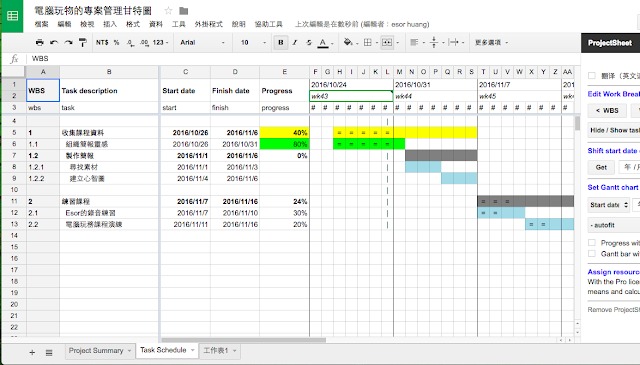The height and width of the screenshot is (365, 640).
Task: Click the redo arrow icon
Action: point(68,42)
